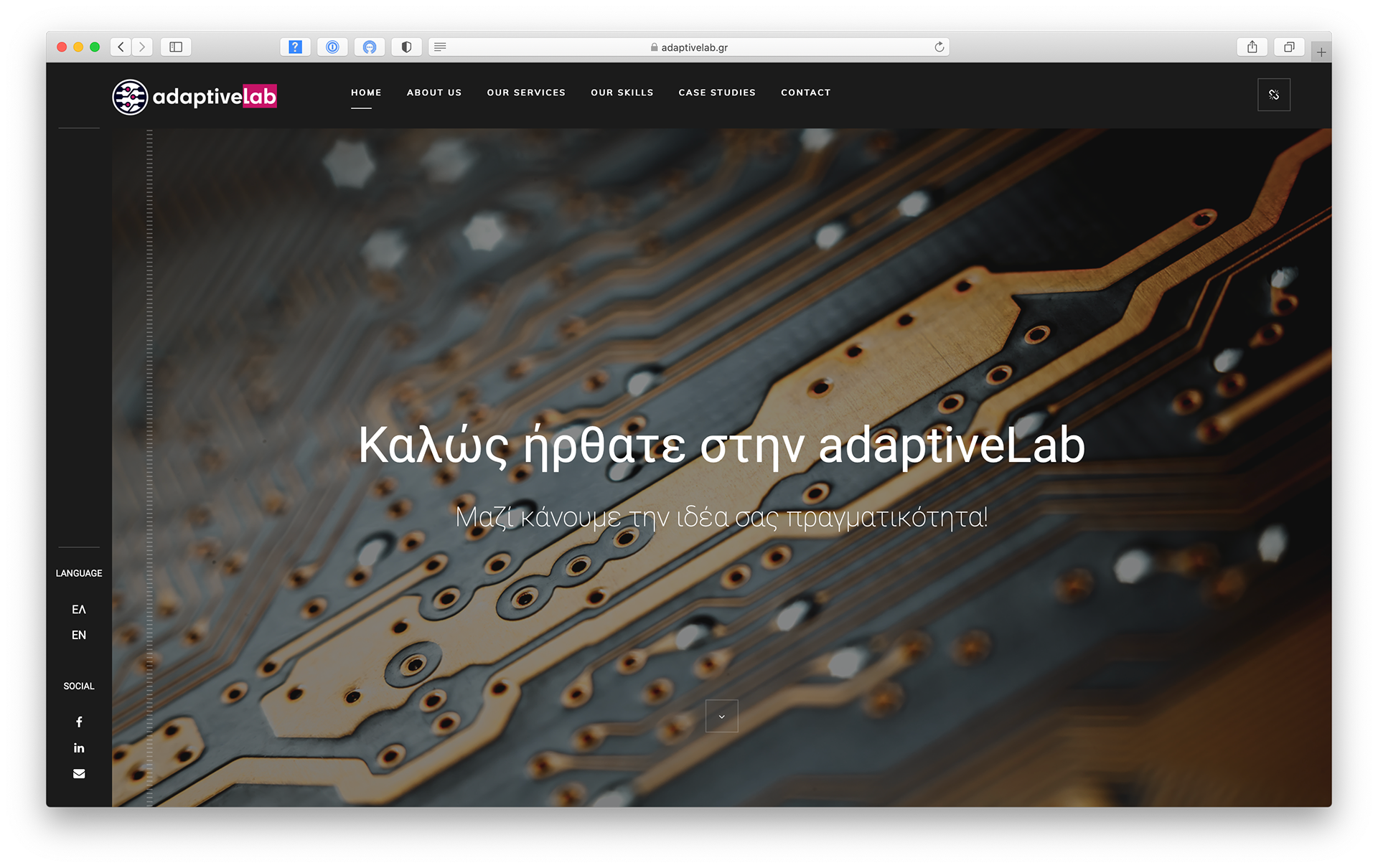Screen dimensions: 1378x868
Task: Switch language to EN
Action: pos(79,635)
